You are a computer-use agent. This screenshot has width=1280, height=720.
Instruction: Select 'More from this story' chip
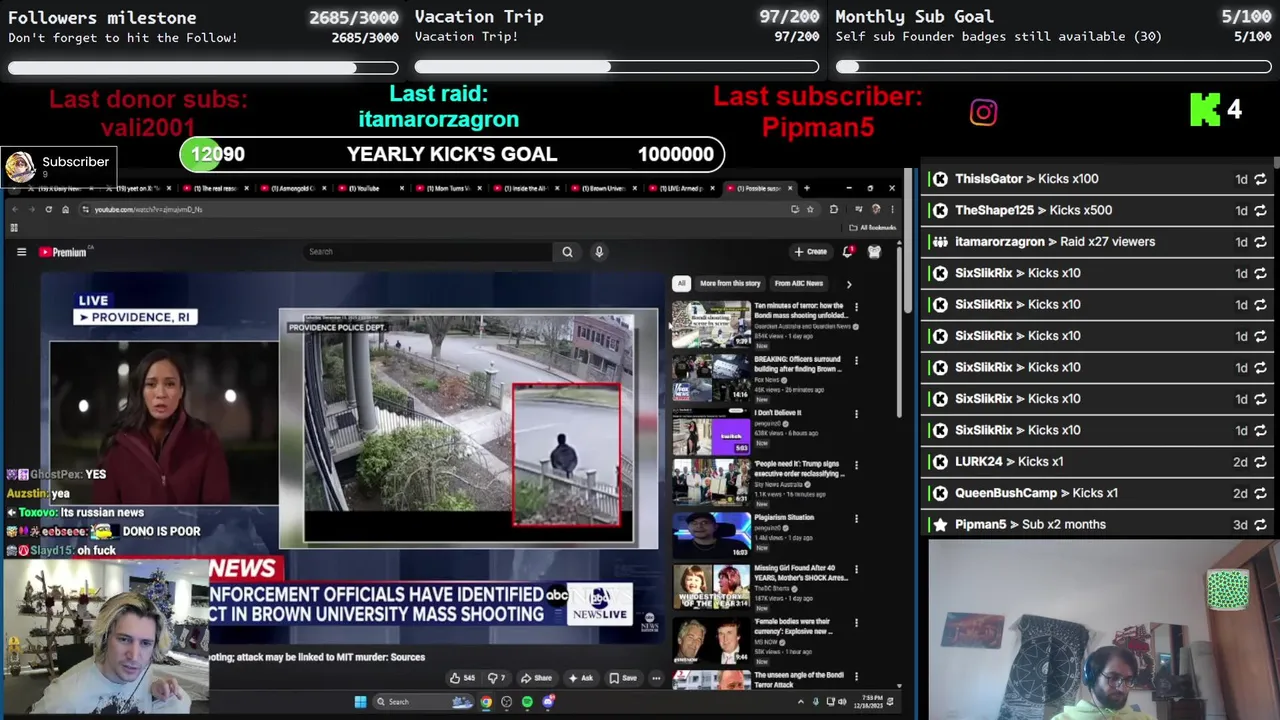click(730, 283)
